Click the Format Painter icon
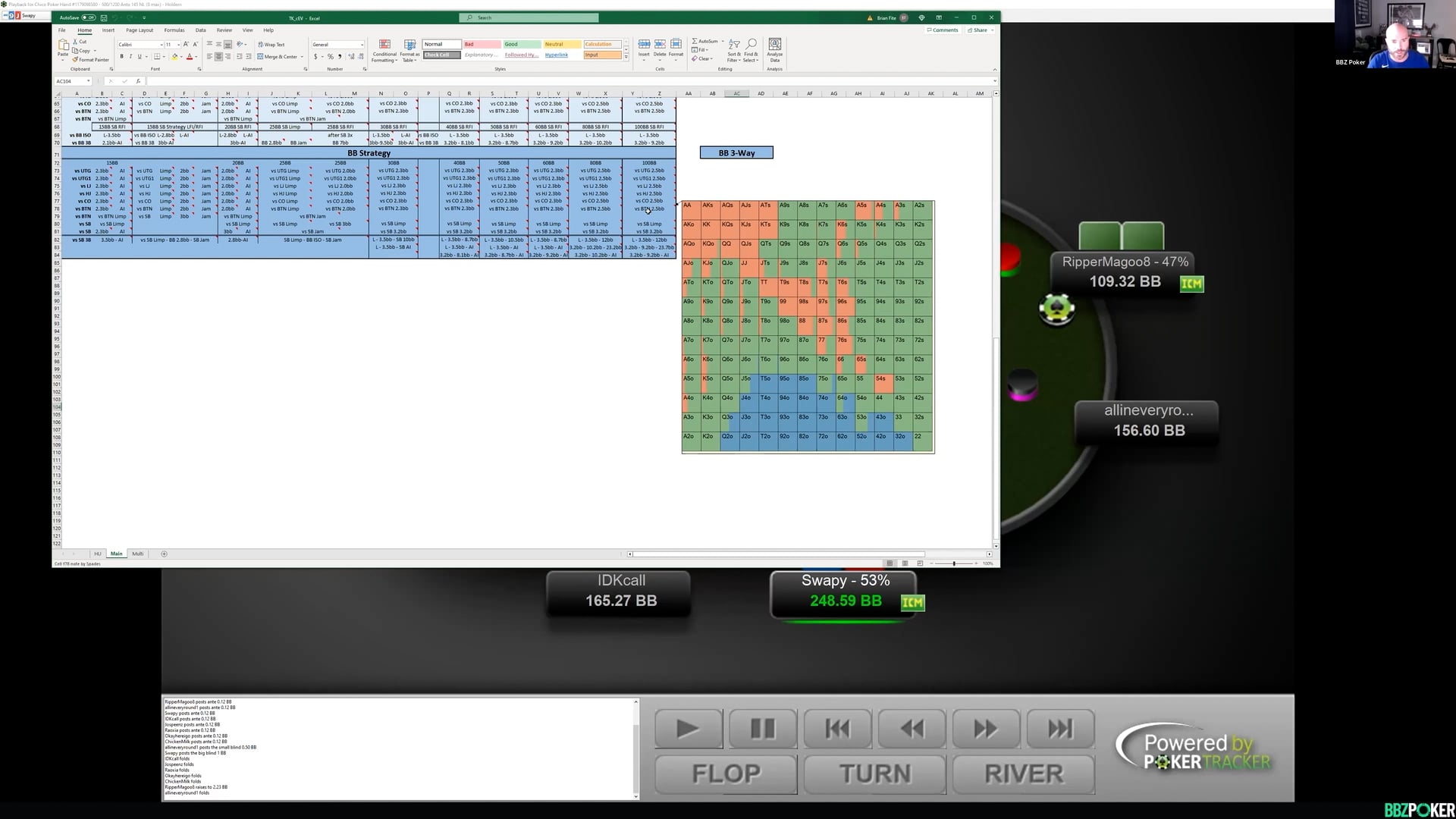1456x819 pixels. (76, 60)
